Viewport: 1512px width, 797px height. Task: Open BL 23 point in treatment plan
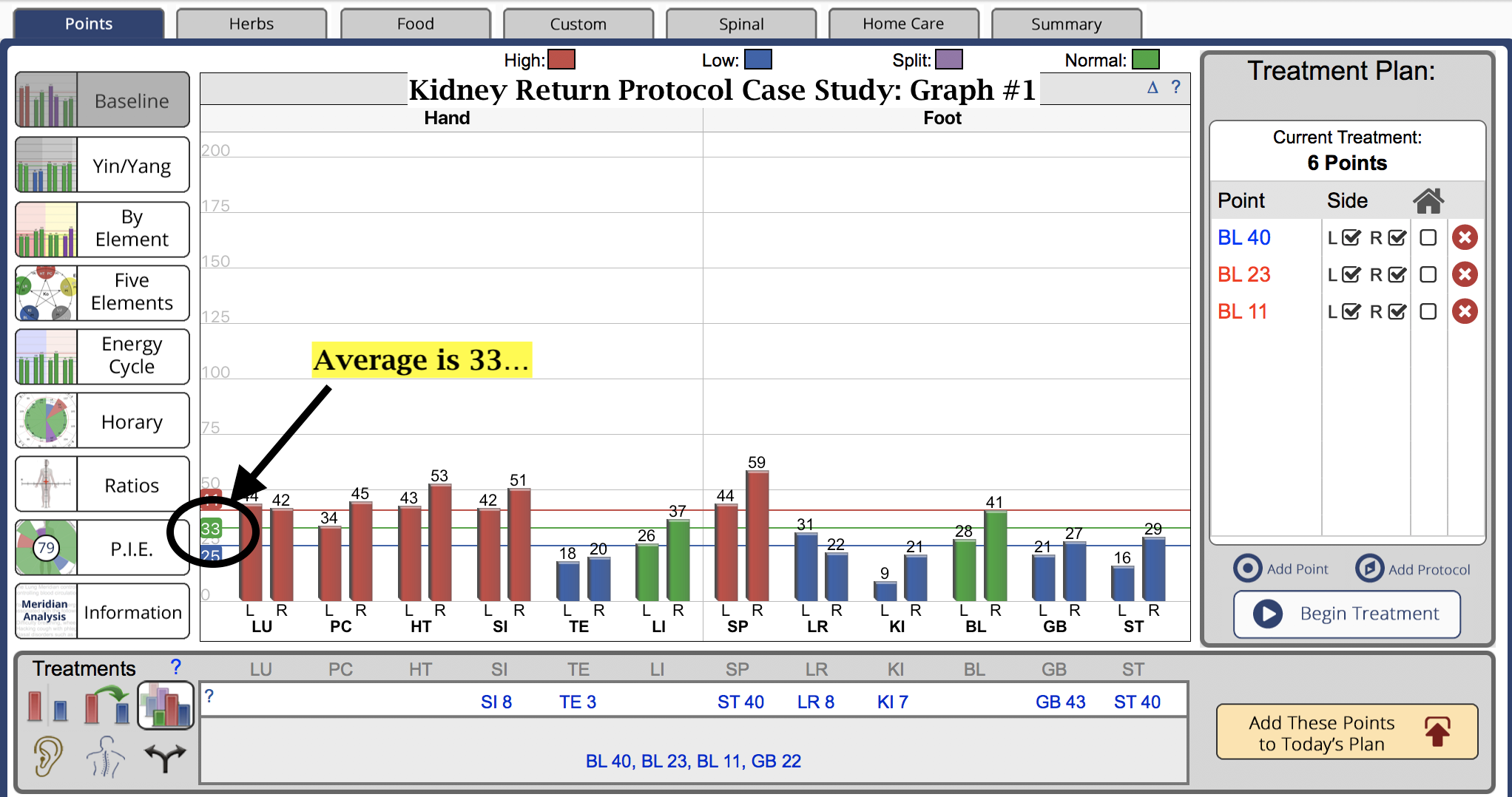coord(1244,274)
